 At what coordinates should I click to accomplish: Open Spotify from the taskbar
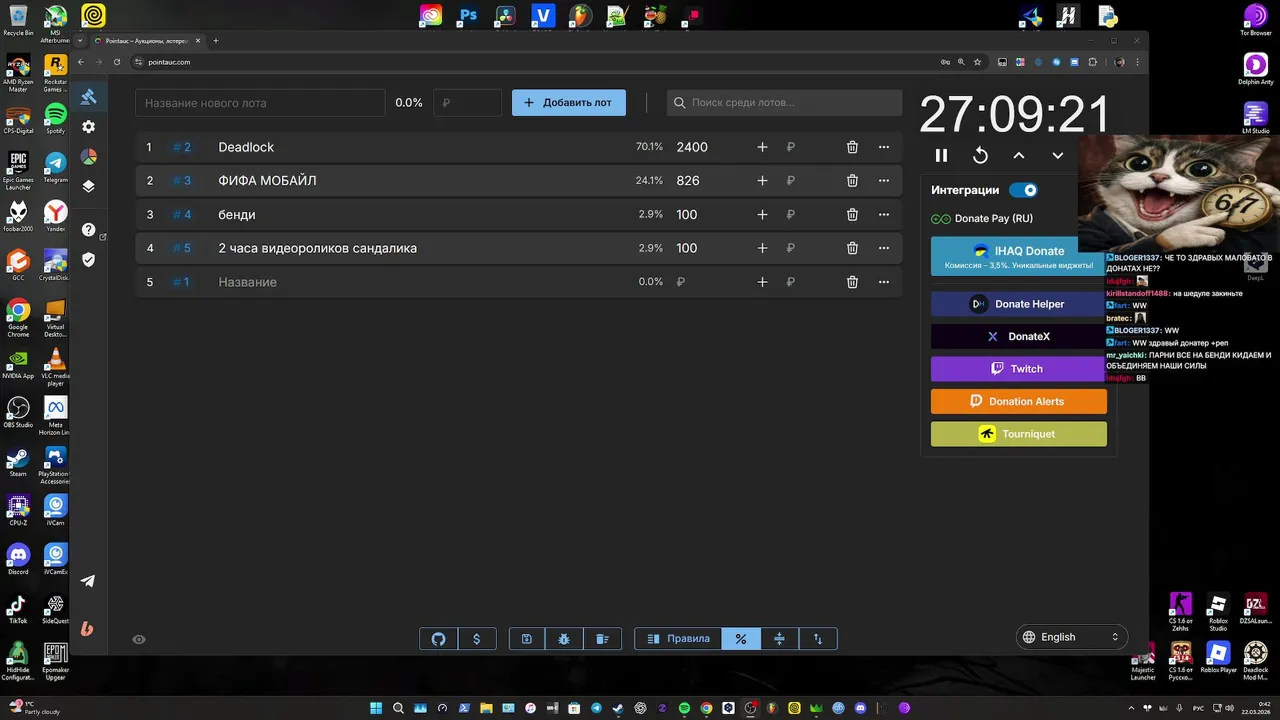pyautogui.click(x=684, y=708)
